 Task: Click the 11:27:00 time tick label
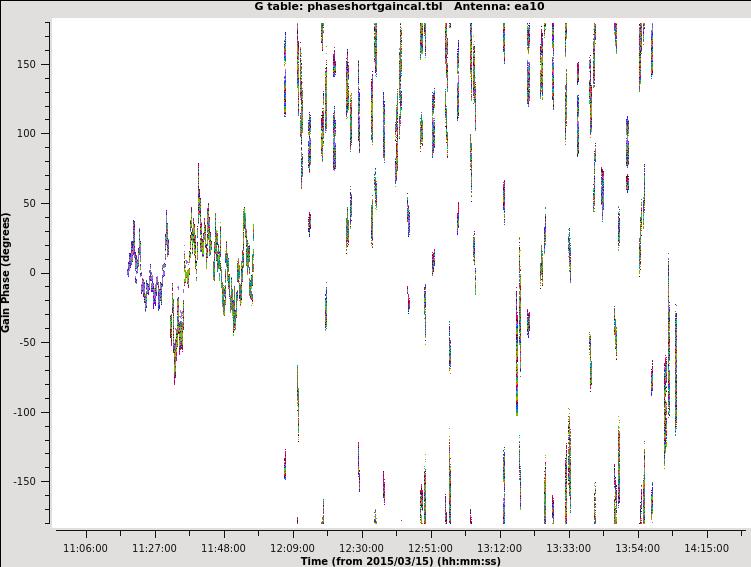[154, 548]
